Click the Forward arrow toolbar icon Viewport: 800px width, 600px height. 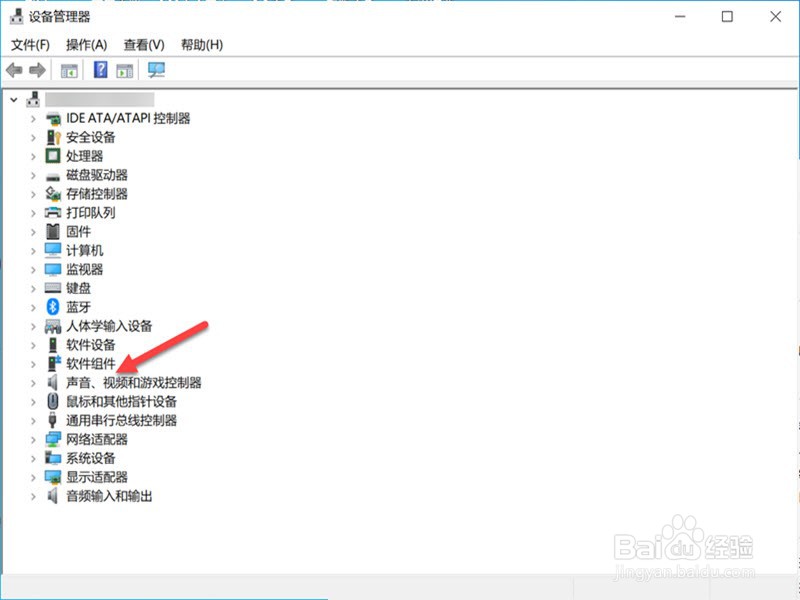[37, 70]
